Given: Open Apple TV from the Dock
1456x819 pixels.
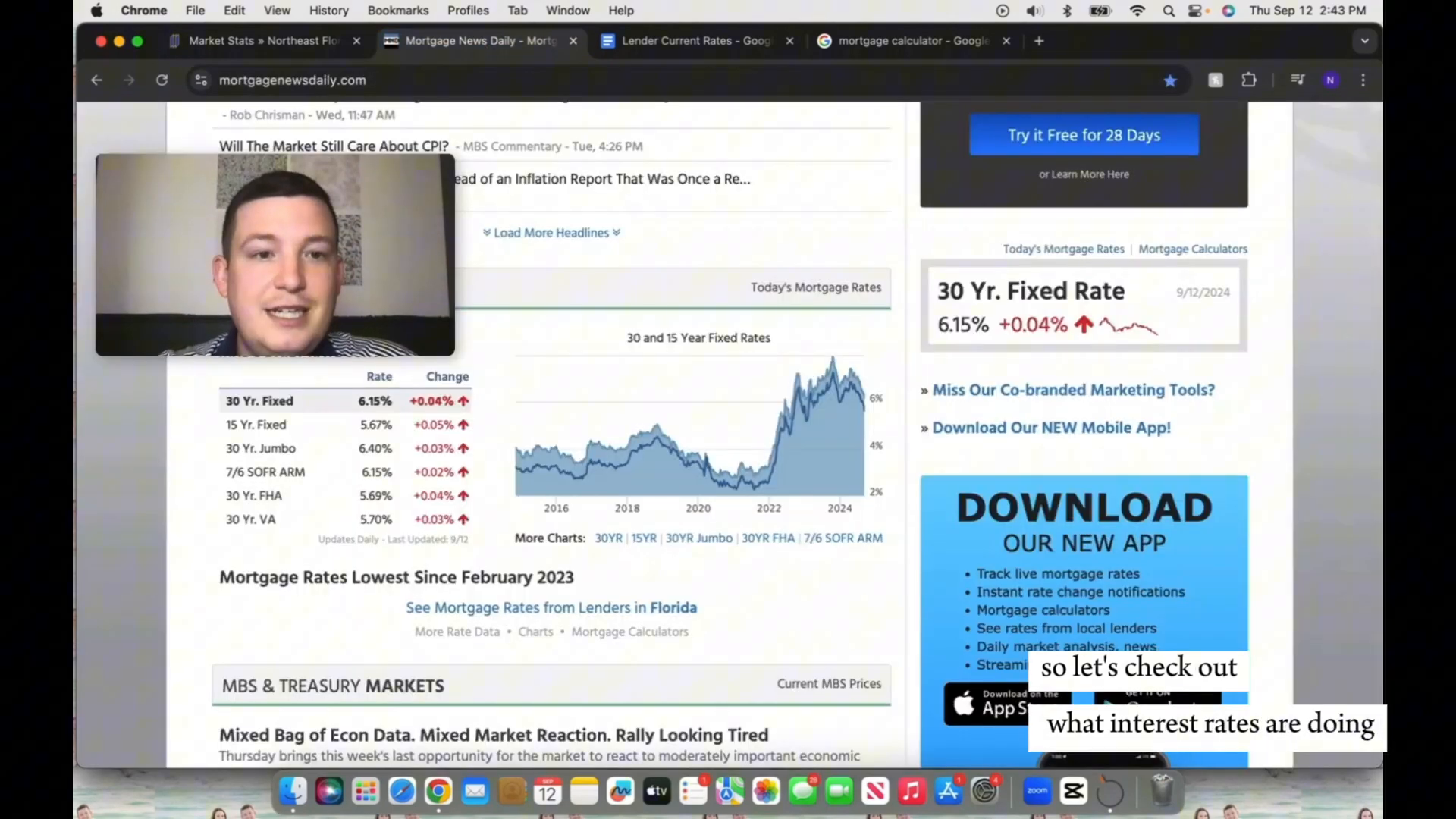Looking at the screenshot, I should [657, 792].
